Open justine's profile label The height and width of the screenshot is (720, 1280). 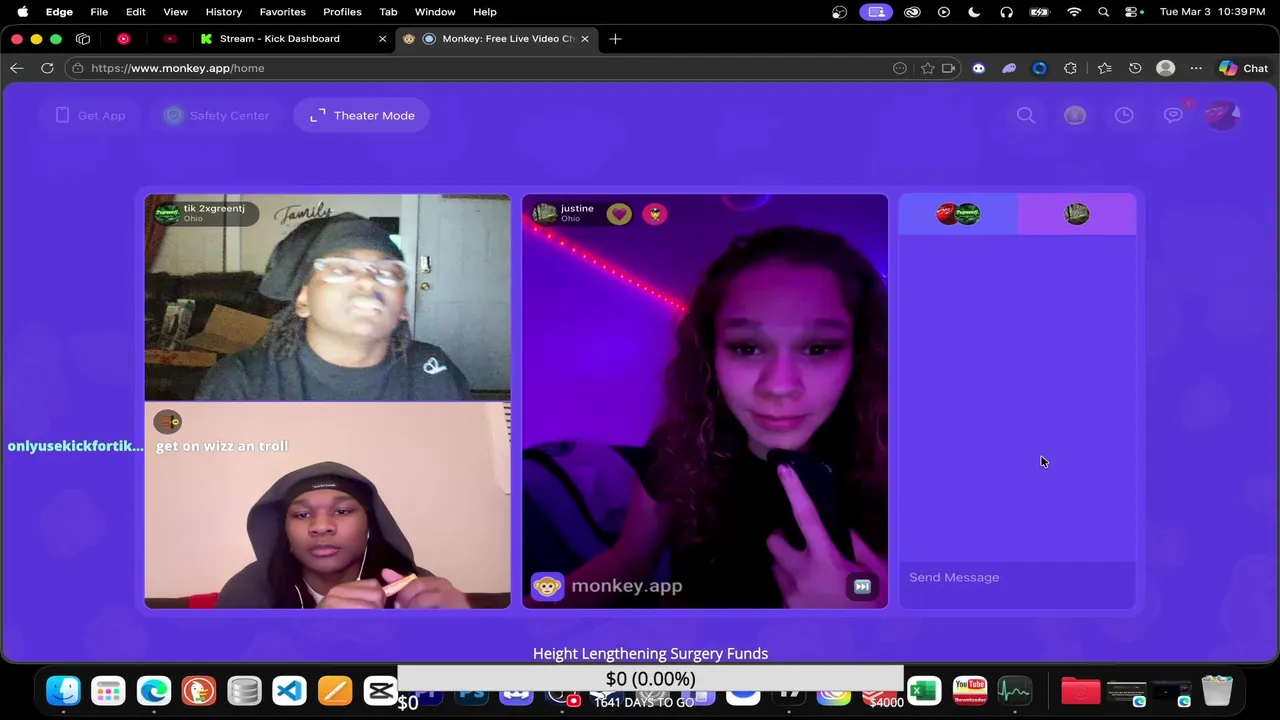pos(565,213)
